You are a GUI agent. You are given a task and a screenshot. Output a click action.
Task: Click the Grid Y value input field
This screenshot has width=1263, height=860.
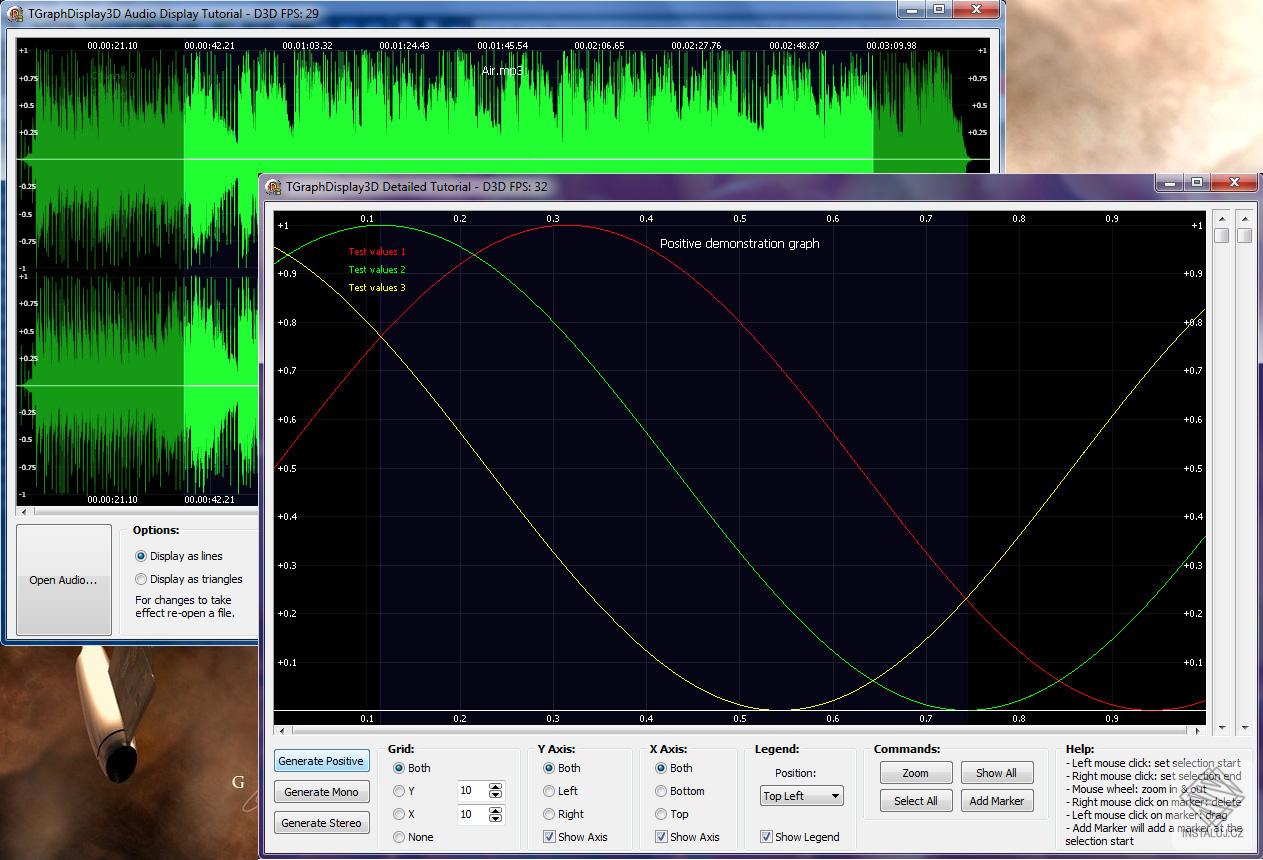(x=471, y=791)
